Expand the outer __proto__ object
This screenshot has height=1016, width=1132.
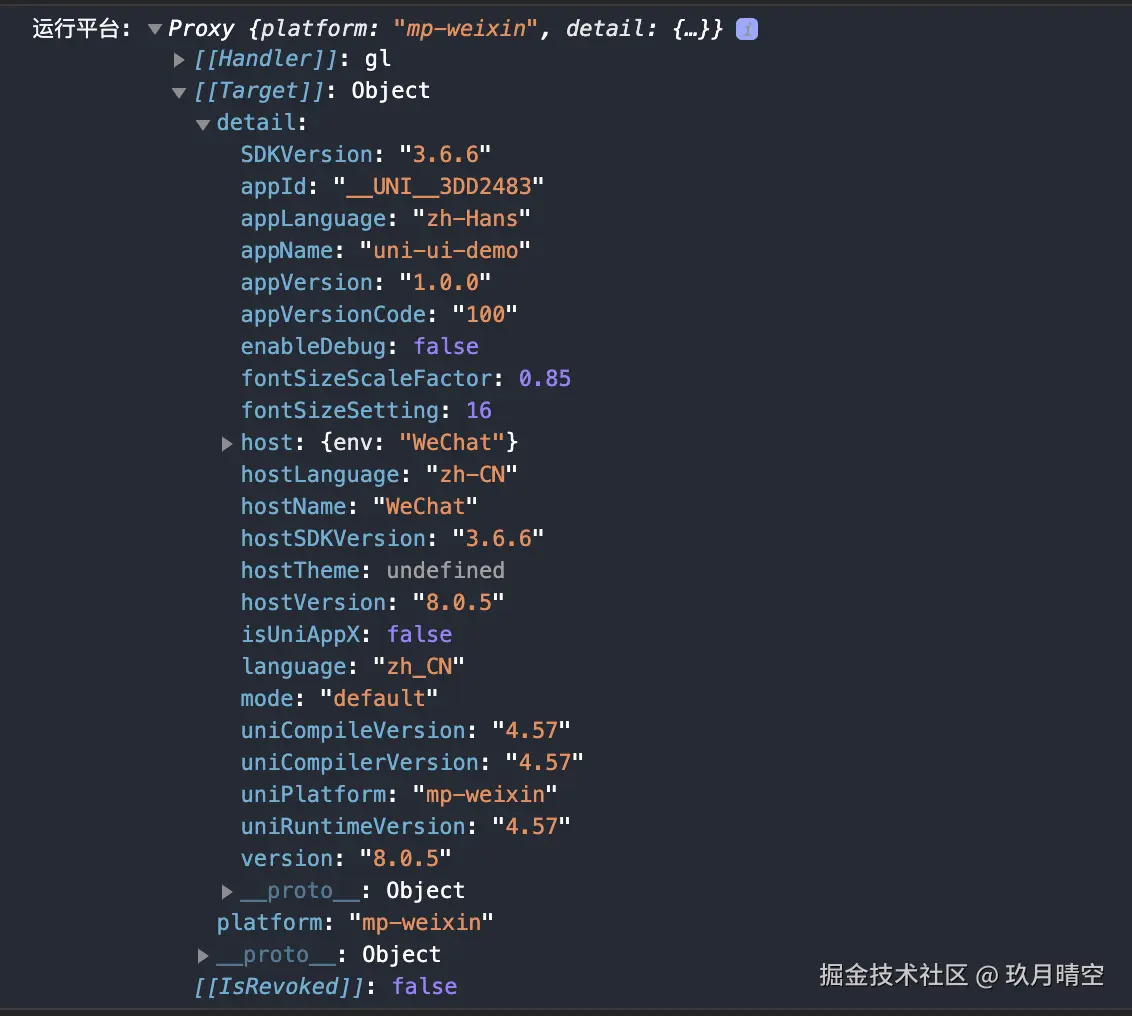[203, 955]
